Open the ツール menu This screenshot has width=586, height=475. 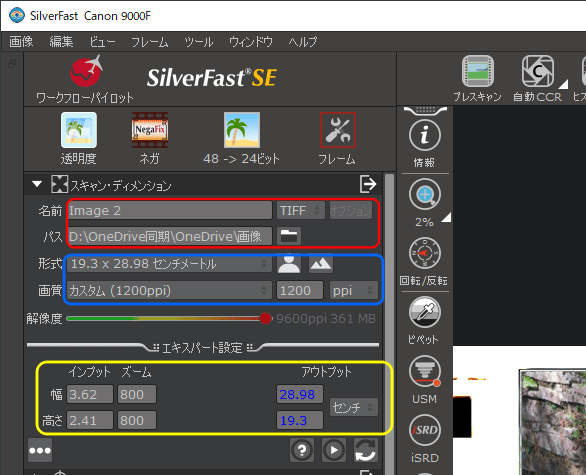198,41
